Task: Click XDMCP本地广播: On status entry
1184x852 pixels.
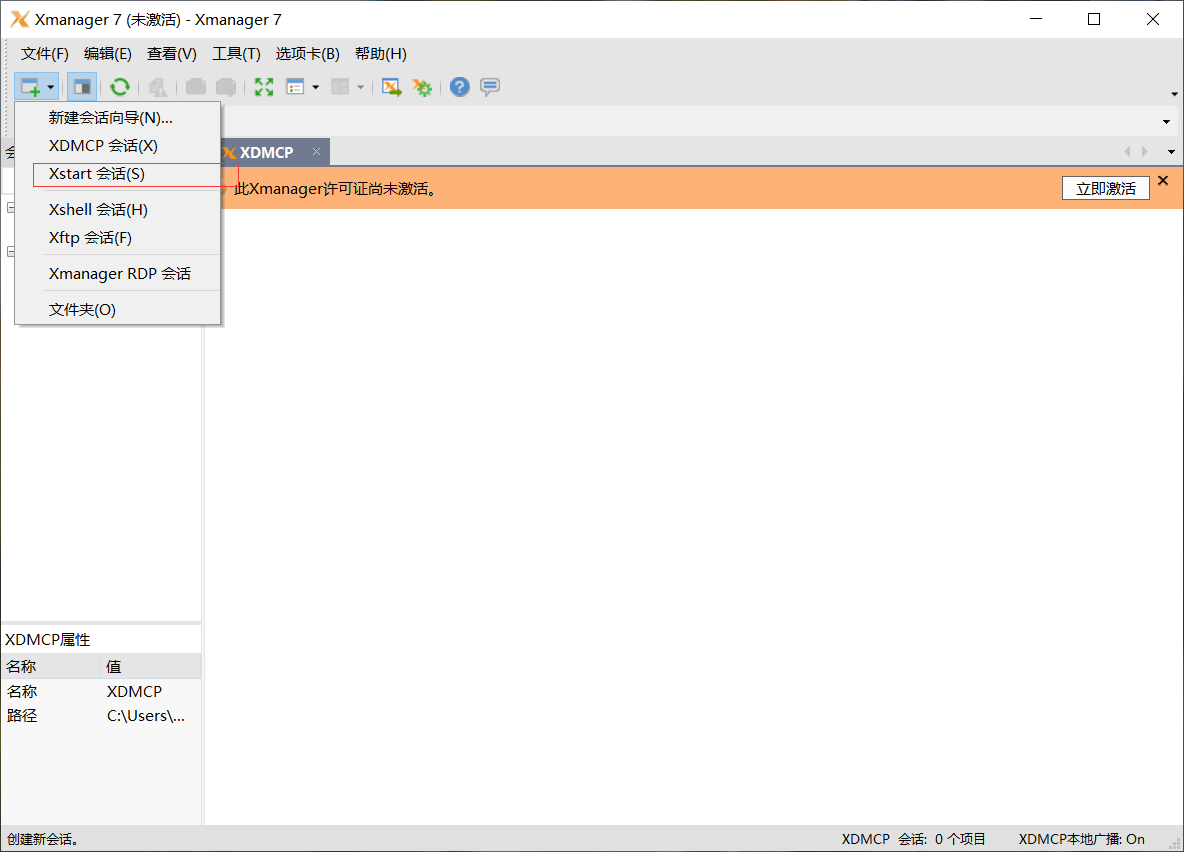Action: point(1081,839)
